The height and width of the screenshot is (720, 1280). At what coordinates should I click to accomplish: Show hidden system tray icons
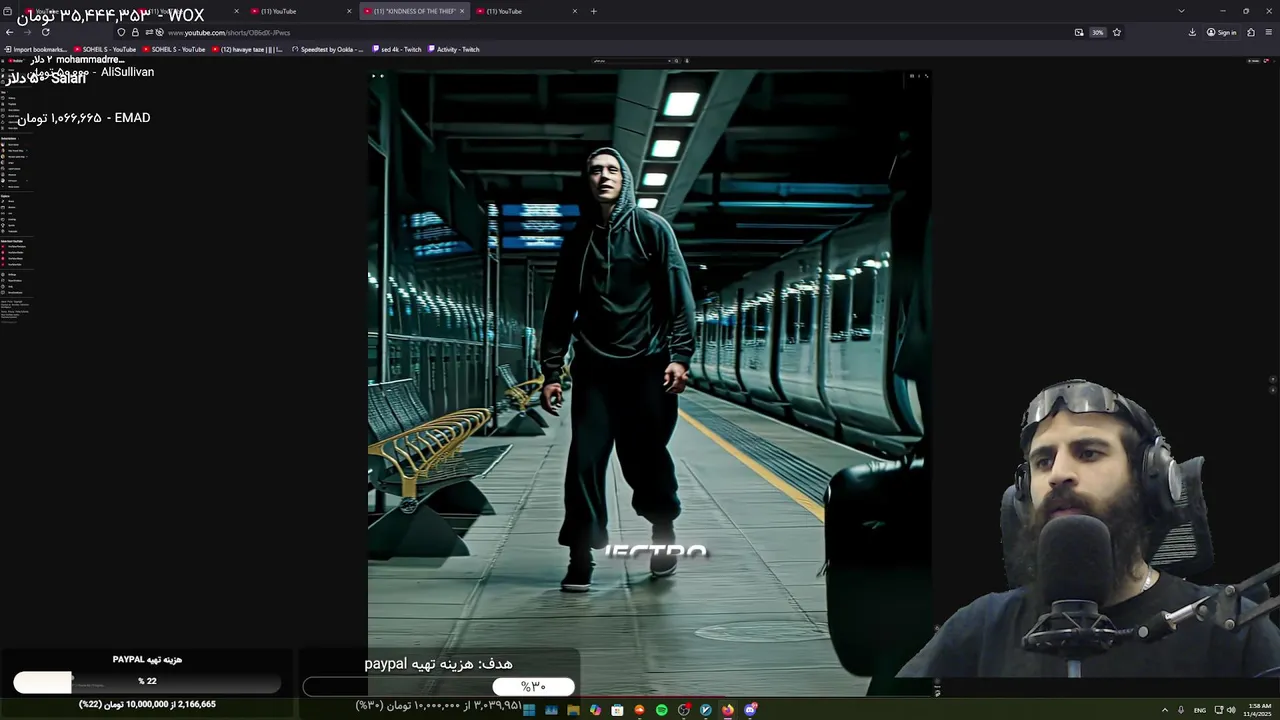pos(1164,710)
